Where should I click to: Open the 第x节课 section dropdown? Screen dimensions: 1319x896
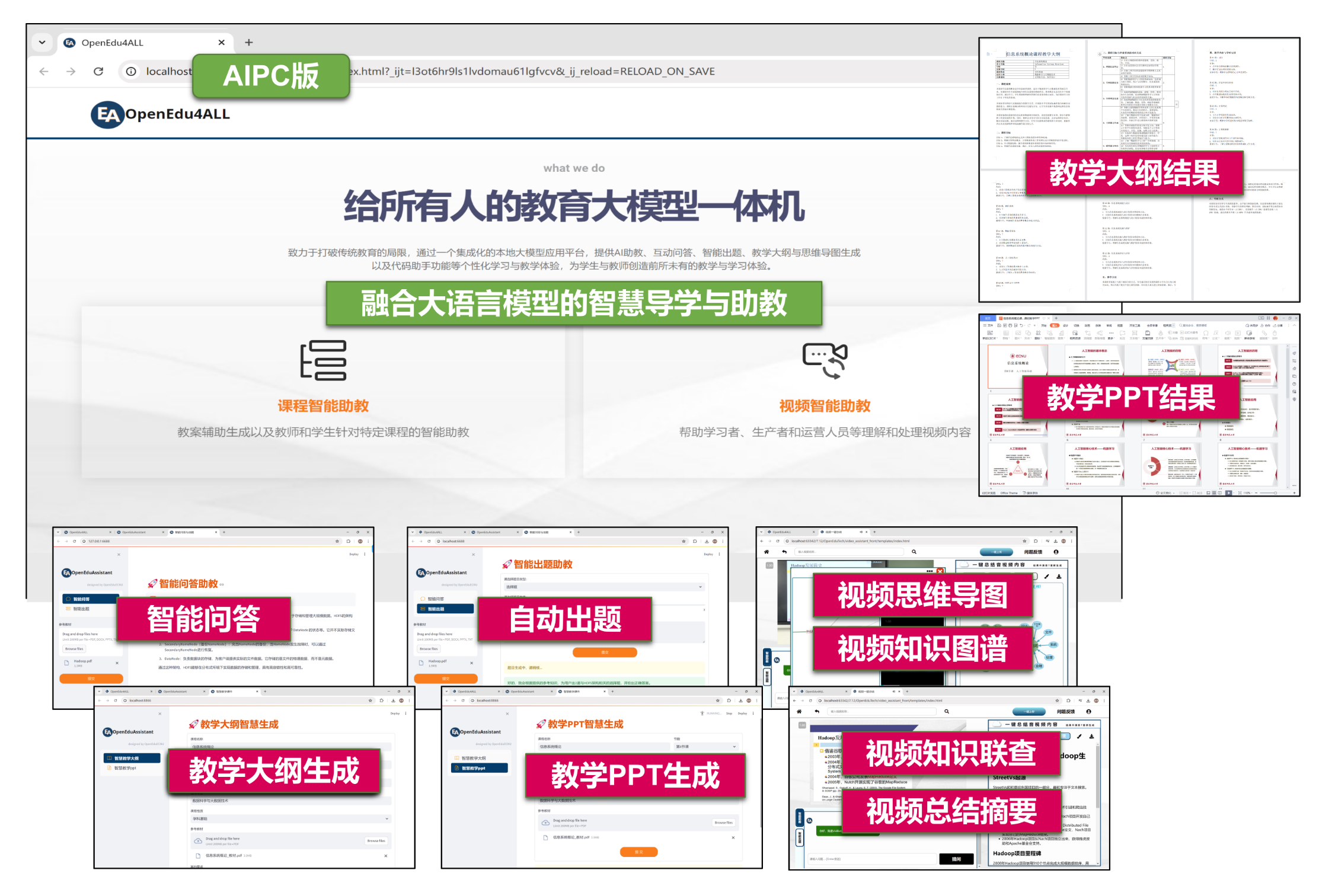pos(706,747)
